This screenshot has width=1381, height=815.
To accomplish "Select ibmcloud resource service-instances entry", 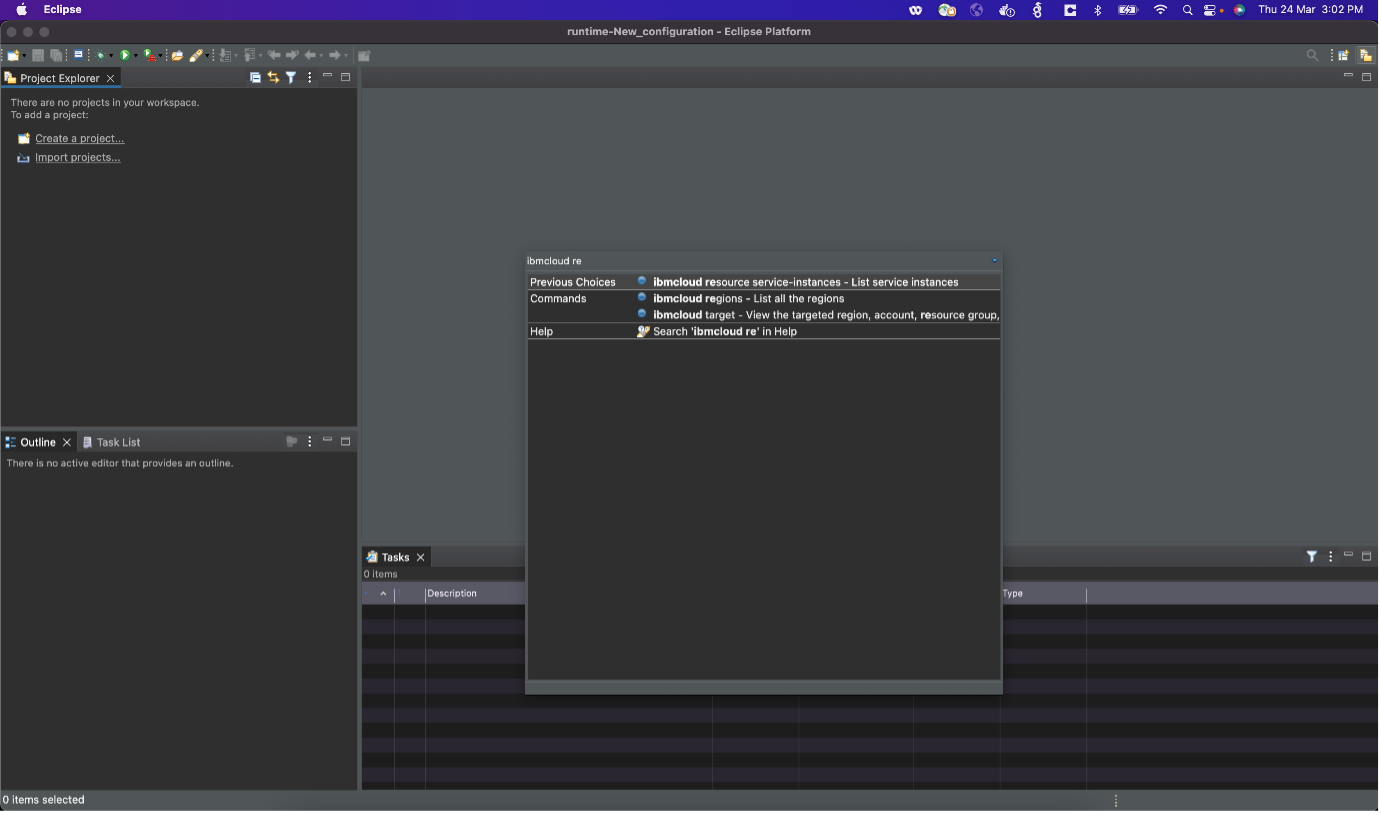I will coord(805,282).
